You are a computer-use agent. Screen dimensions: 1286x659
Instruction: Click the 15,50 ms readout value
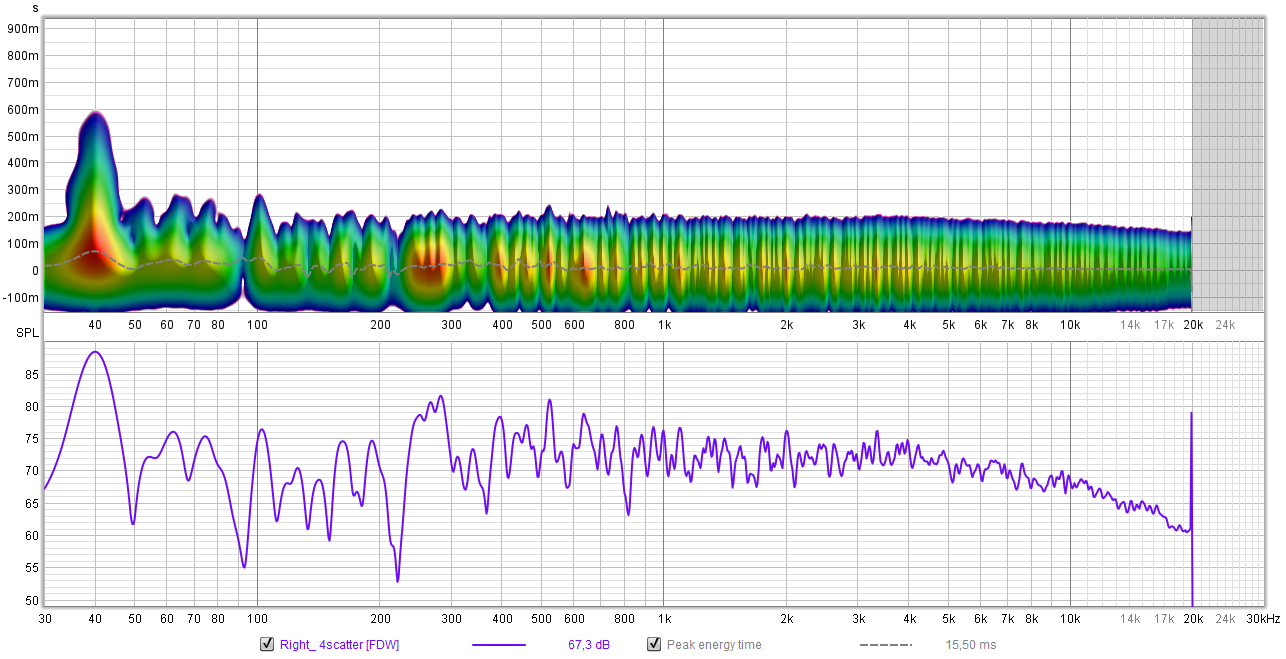click(x=971, y=645)
